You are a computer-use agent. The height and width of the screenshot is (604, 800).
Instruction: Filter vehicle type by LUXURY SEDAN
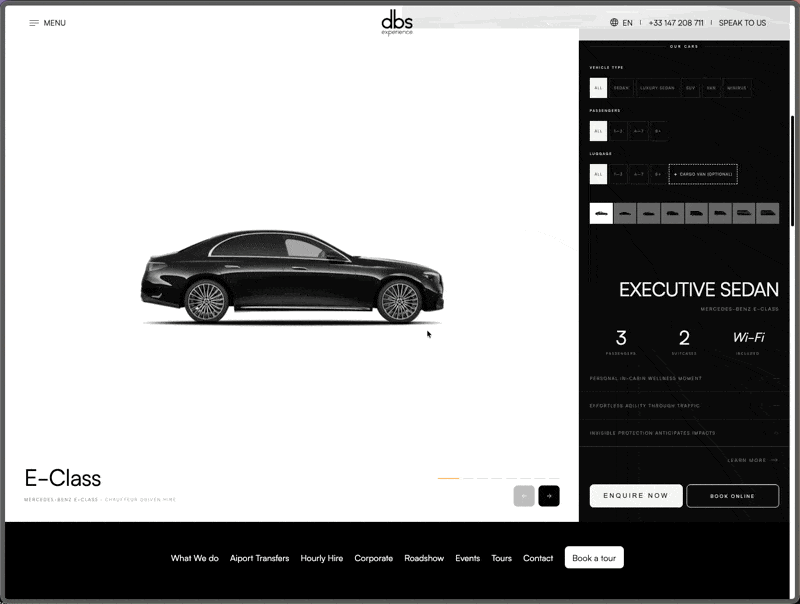point(657,88)
